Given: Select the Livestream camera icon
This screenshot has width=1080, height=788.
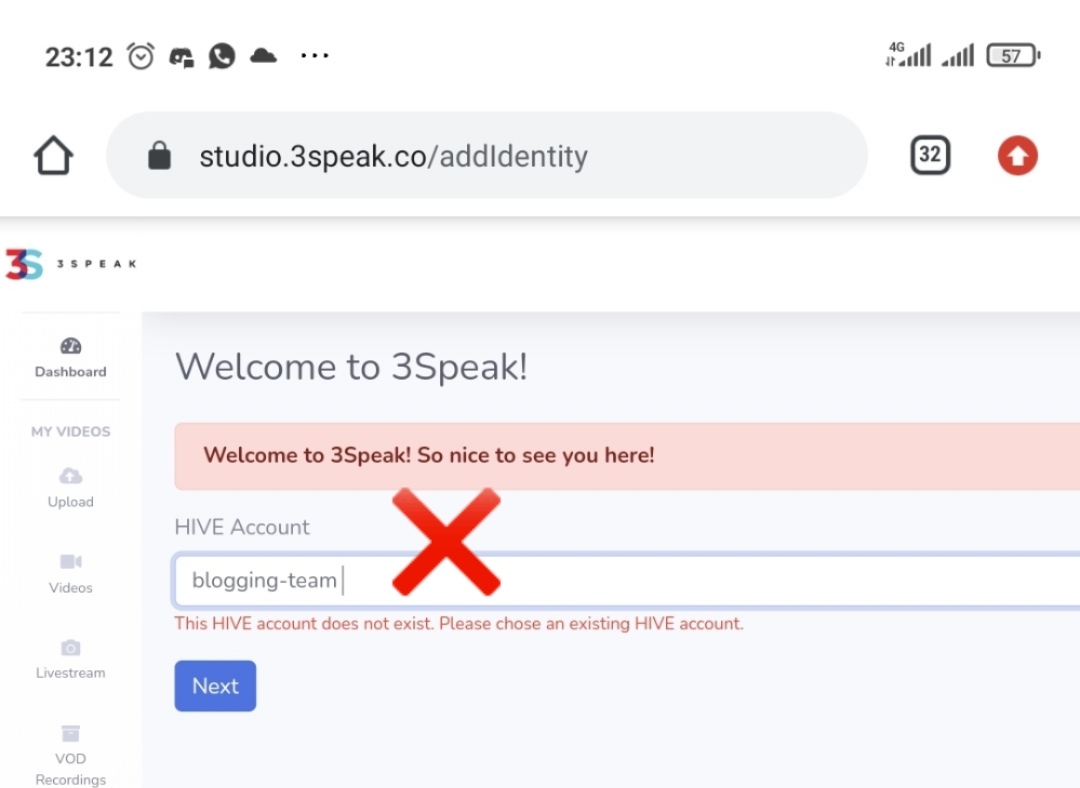Looking at the screenshot, I should tap(70, 647).
